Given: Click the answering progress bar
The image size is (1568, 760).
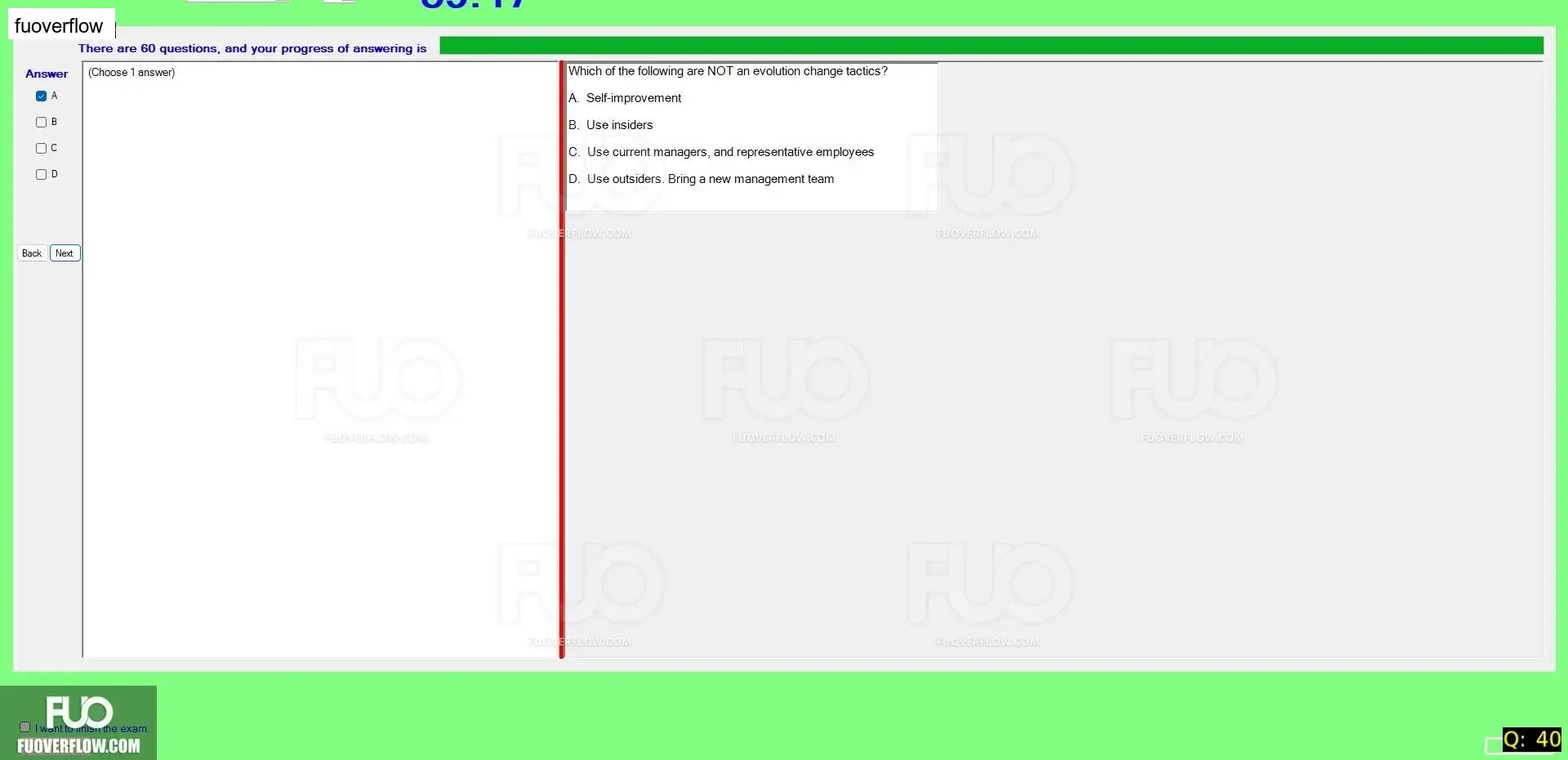Looking at the screenshot, I should [x=991, y=46].
